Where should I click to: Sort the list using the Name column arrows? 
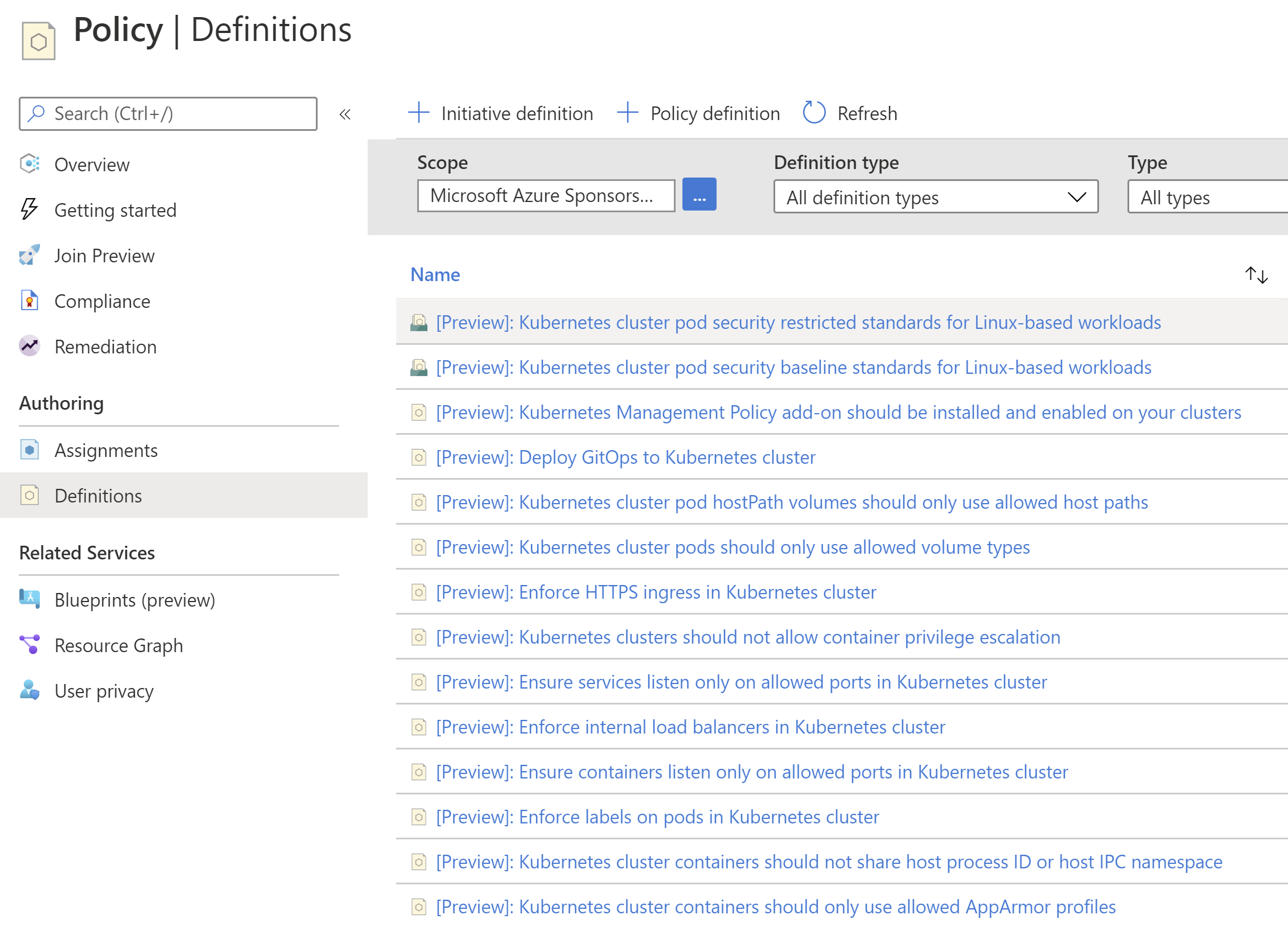pos(1256,275)
